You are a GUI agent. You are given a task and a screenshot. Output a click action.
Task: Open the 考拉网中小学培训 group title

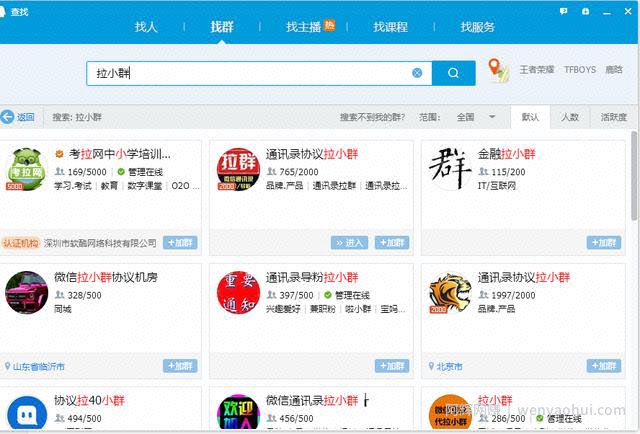120,154
